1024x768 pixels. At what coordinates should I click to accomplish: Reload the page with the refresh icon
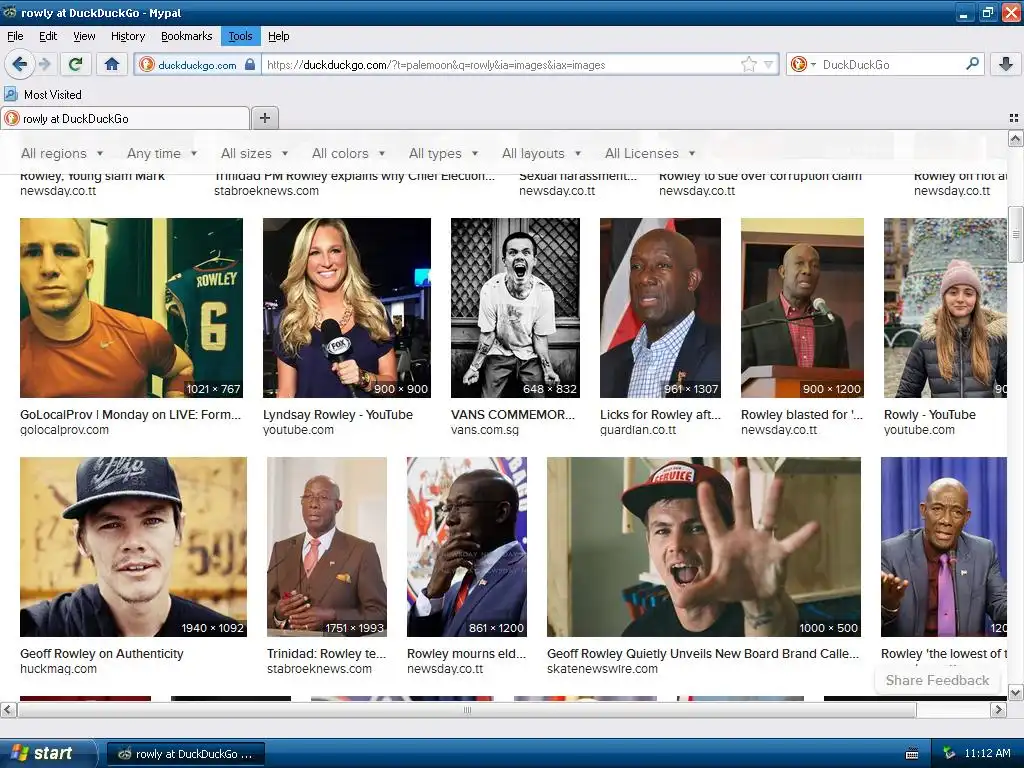(x=76, y=64)
